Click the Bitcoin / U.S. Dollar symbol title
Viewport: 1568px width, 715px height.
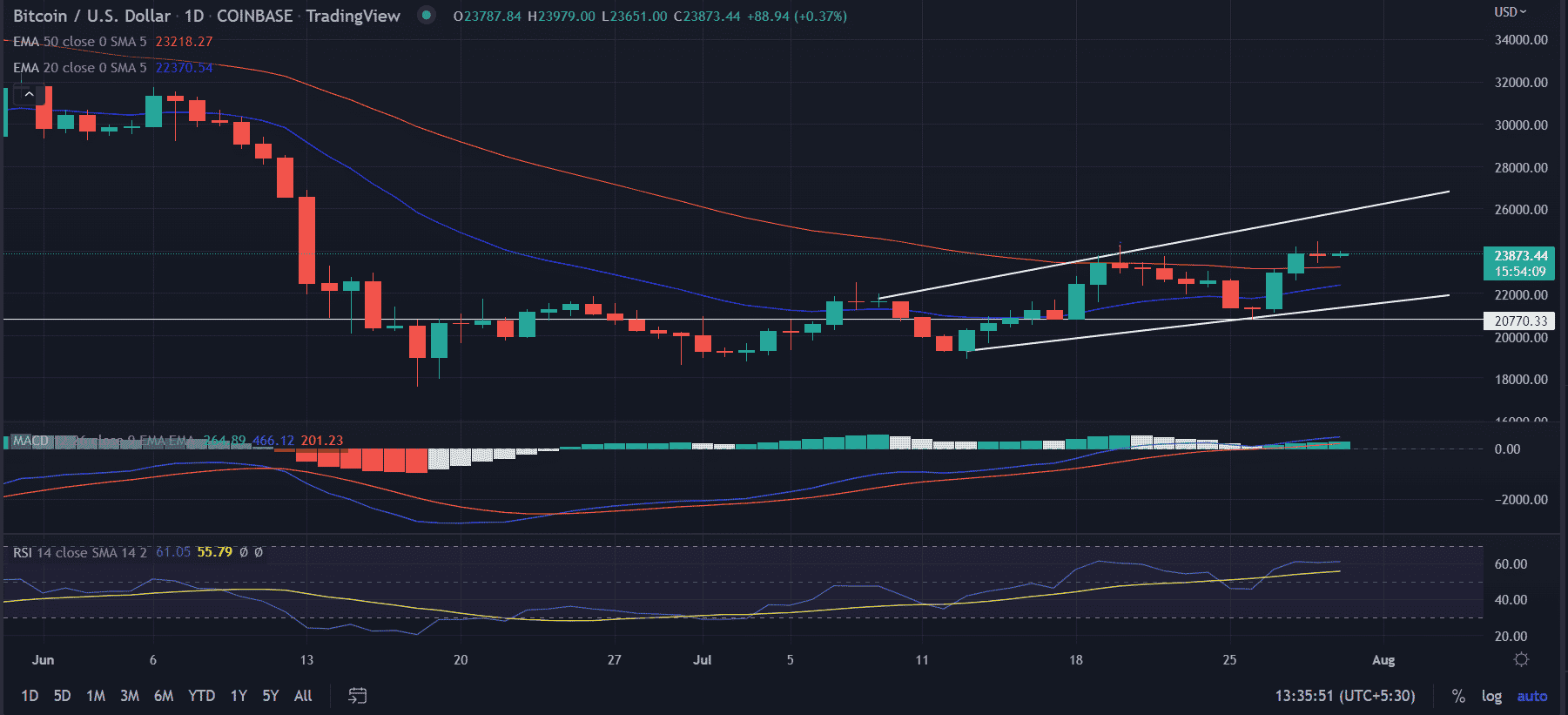(x=91, y=16)
